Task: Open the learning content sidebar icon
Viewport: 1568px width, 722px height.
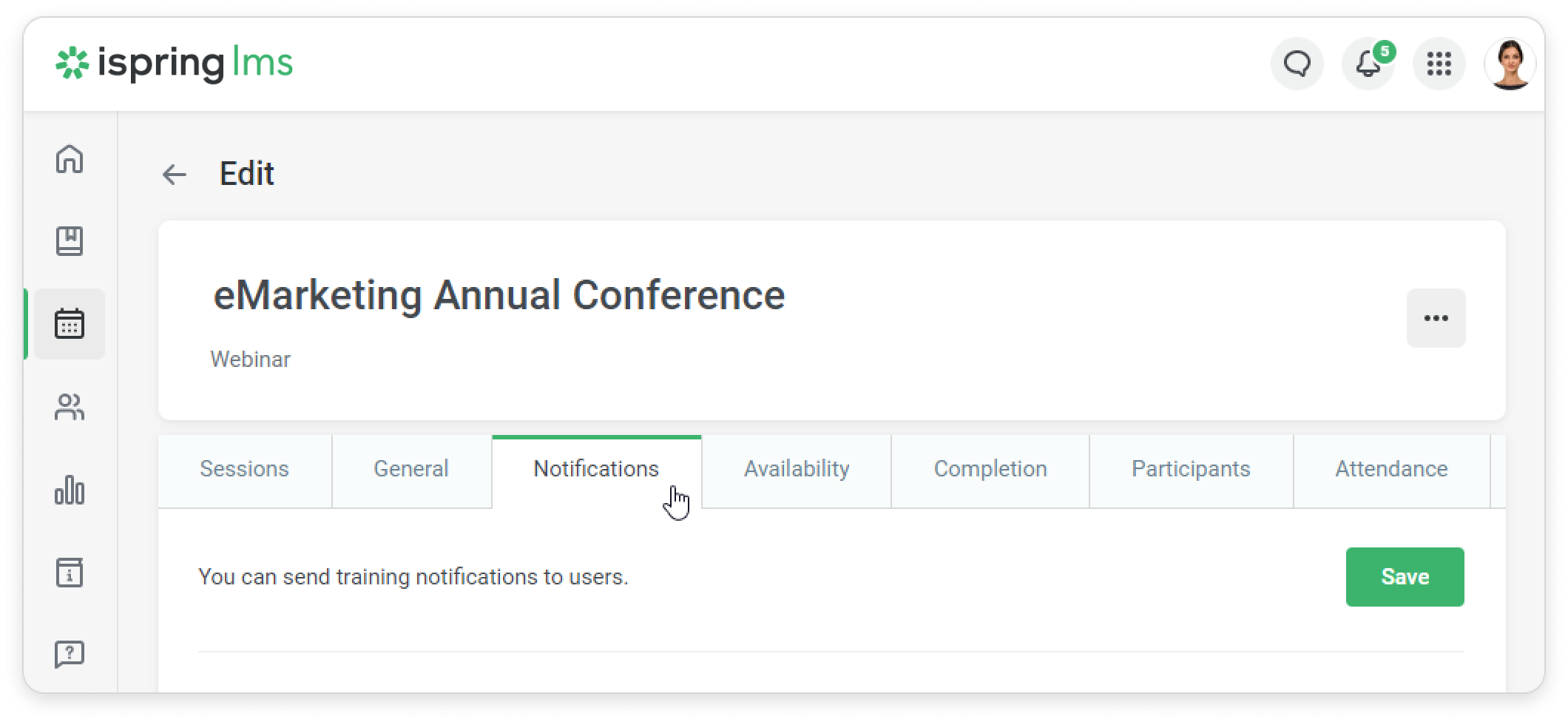Action: [x=70, y=241]
